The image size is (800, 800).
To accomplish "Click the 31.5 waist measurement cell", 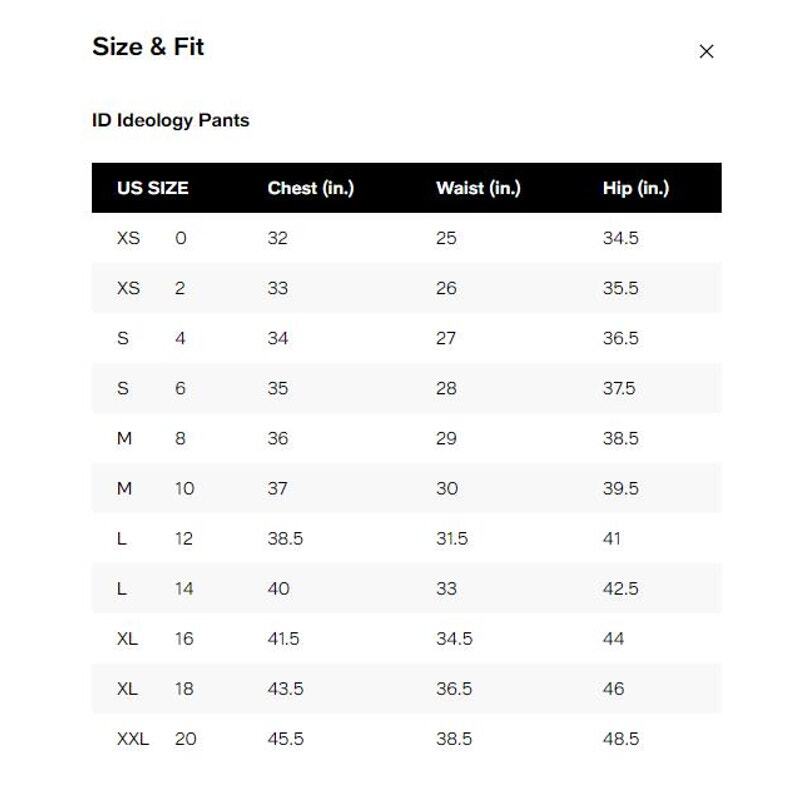I will point(452,539).
